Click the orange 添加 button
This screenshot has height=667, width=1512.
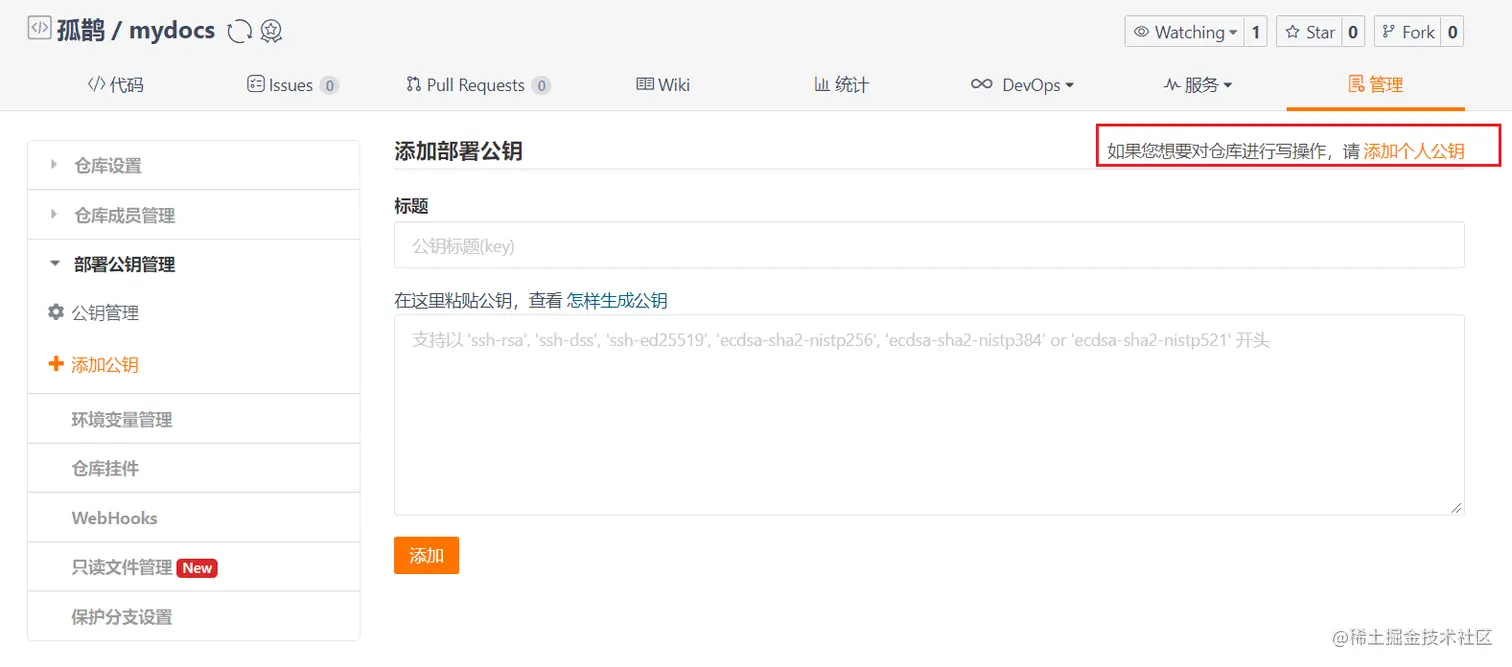[426, 555]
